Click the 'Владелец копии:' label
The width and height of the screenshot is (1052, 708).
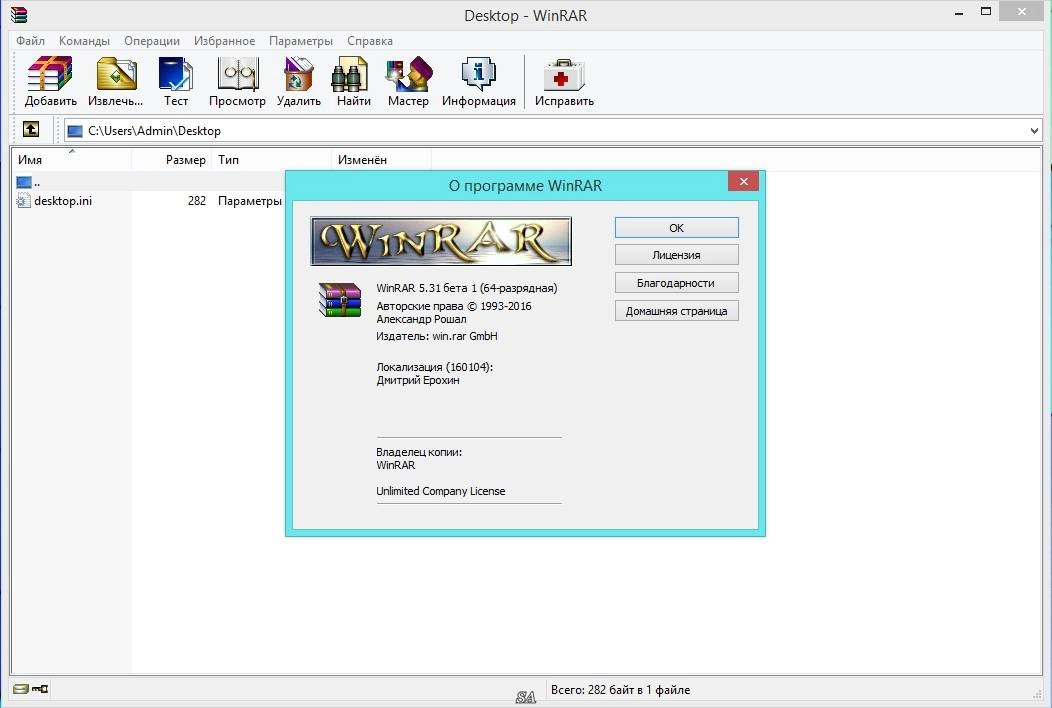[x=419, y=452]
